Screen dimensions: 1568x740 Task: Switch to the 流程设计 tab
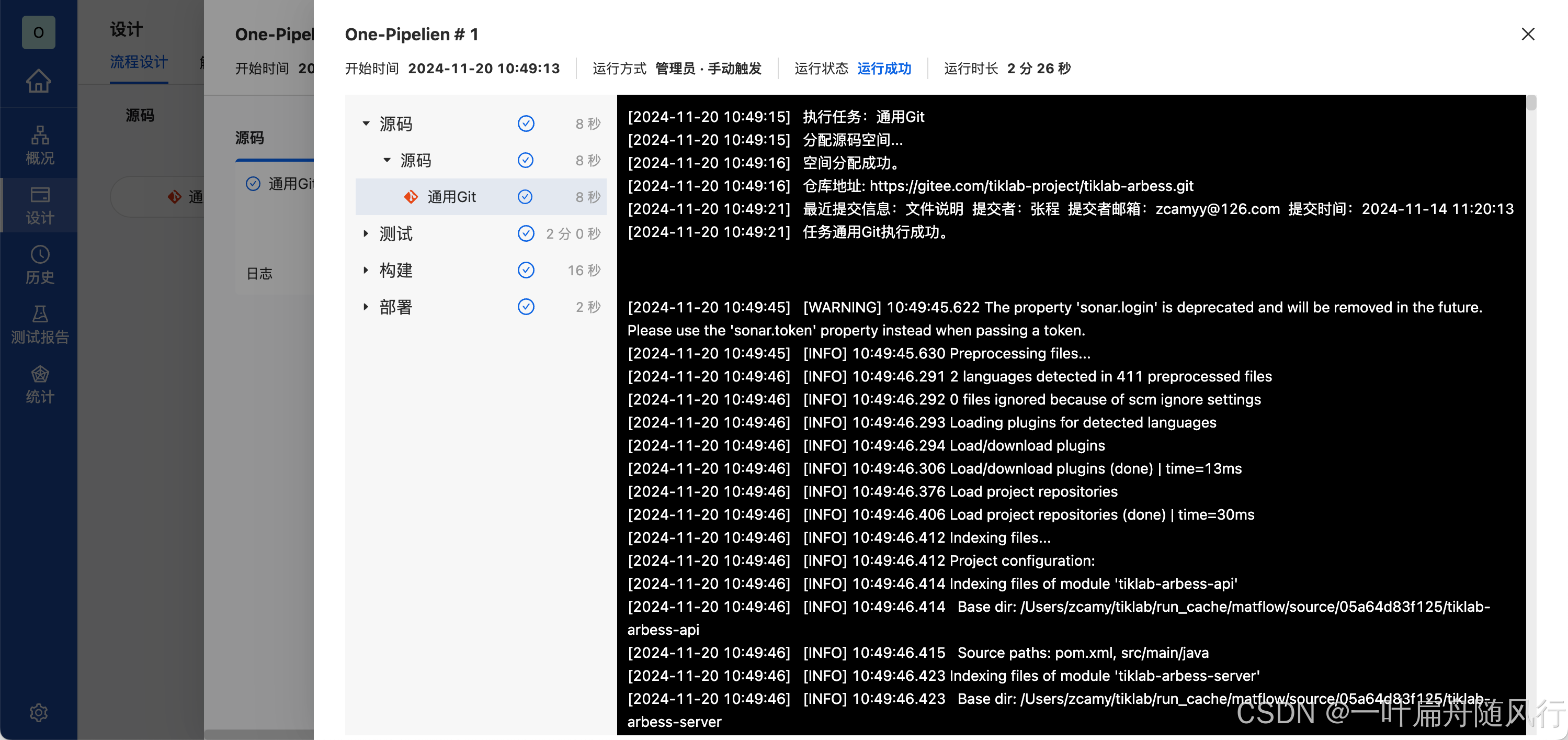(x=139, y=62)
